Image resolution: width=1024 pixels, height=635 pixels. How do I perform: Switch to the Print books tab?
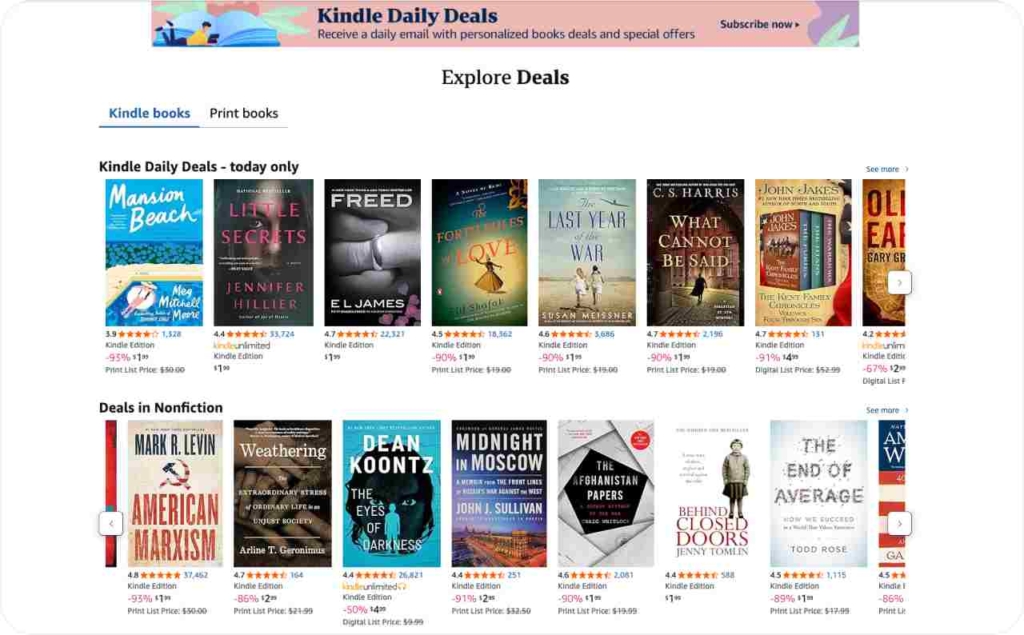pos(244,113)
